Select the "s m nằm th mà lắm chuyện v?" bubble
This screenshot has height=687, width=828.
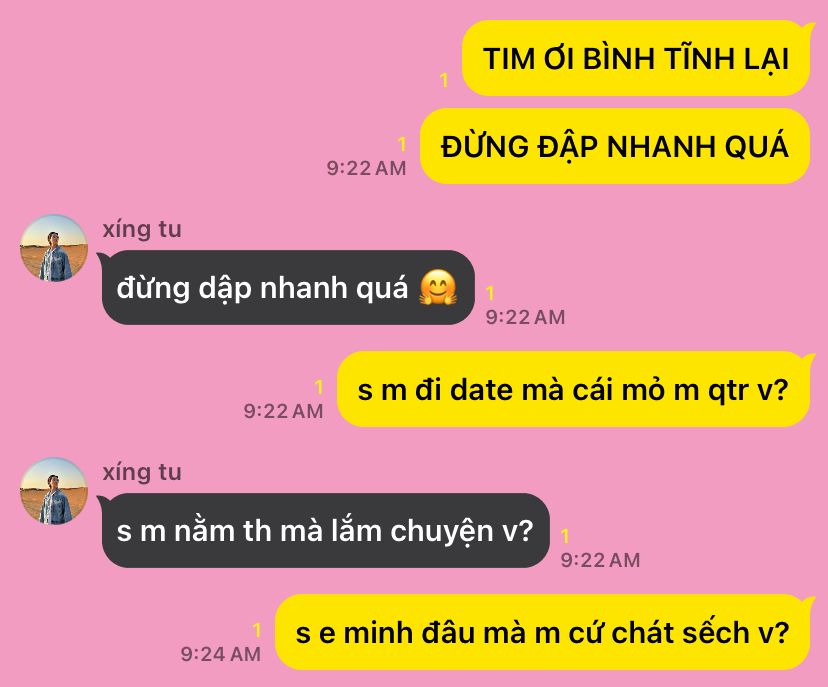click(325, 531)
